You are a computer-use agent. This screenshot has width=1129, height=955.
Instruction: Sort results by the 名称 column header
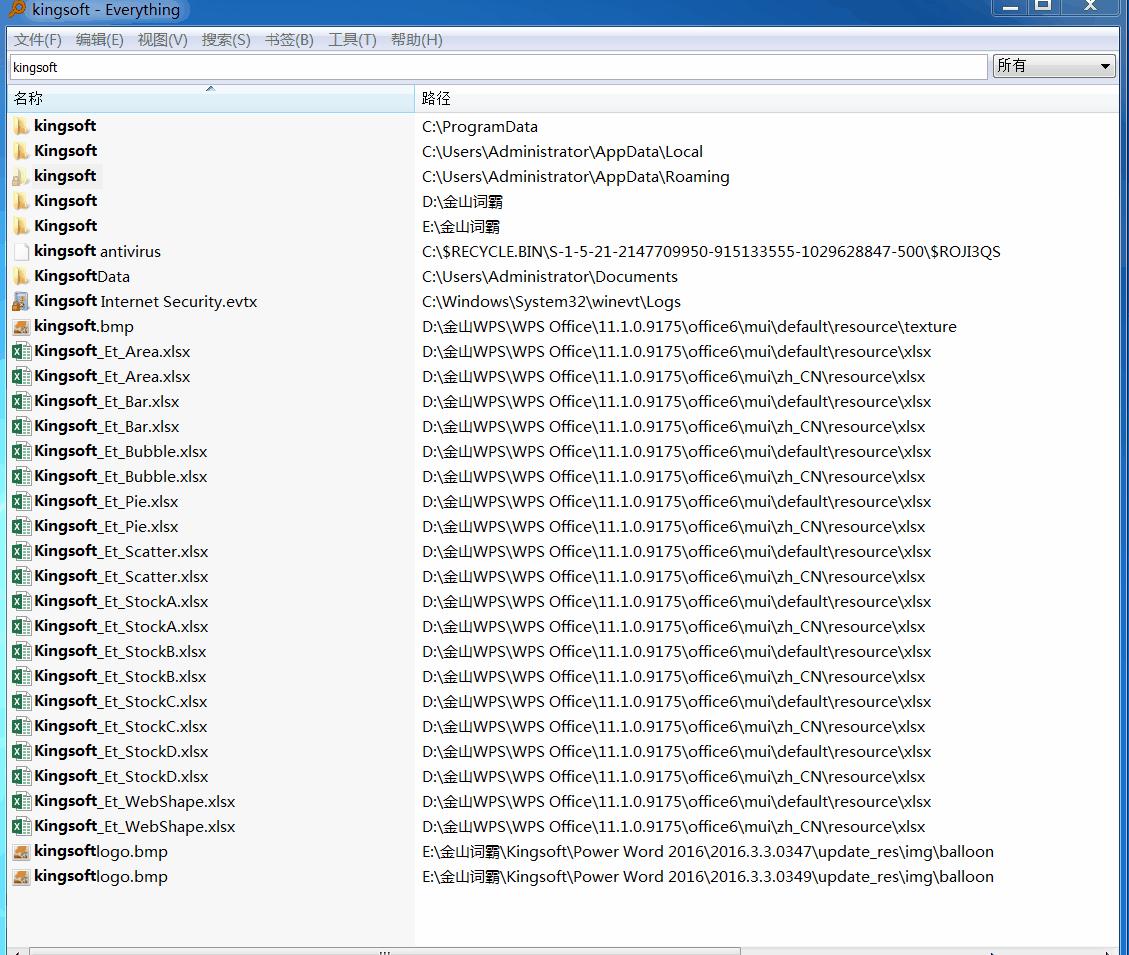click(x=210, y=98)
